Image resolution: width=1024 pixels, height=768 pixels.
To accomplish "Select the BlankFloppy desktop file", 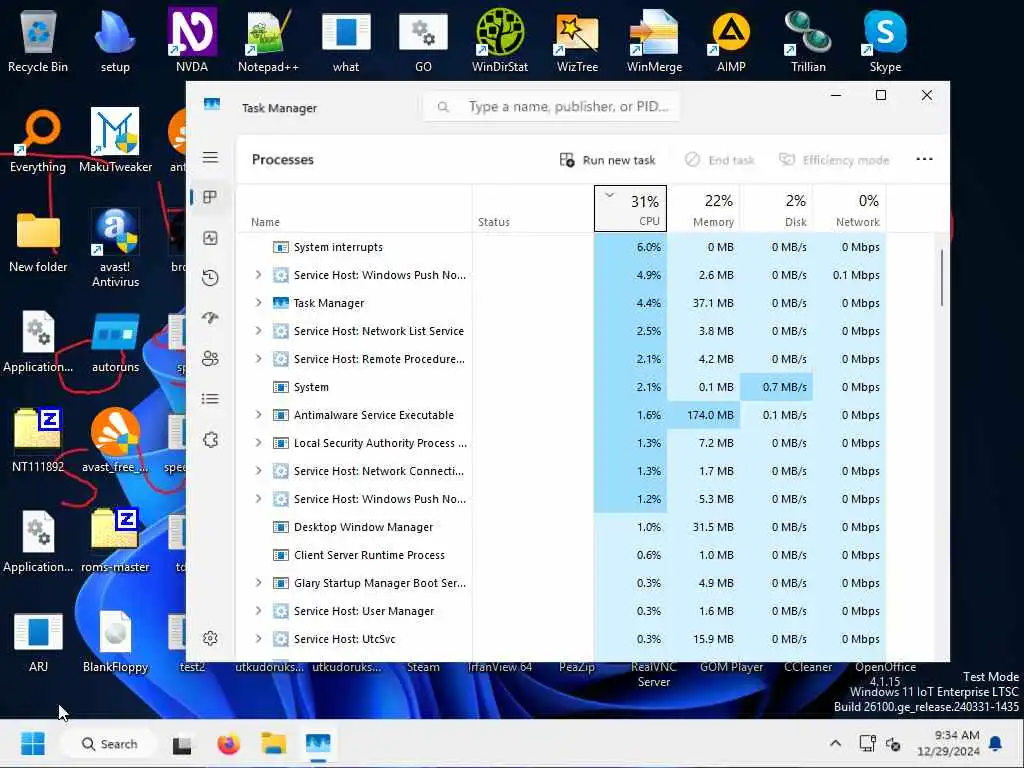I will 115,641.
